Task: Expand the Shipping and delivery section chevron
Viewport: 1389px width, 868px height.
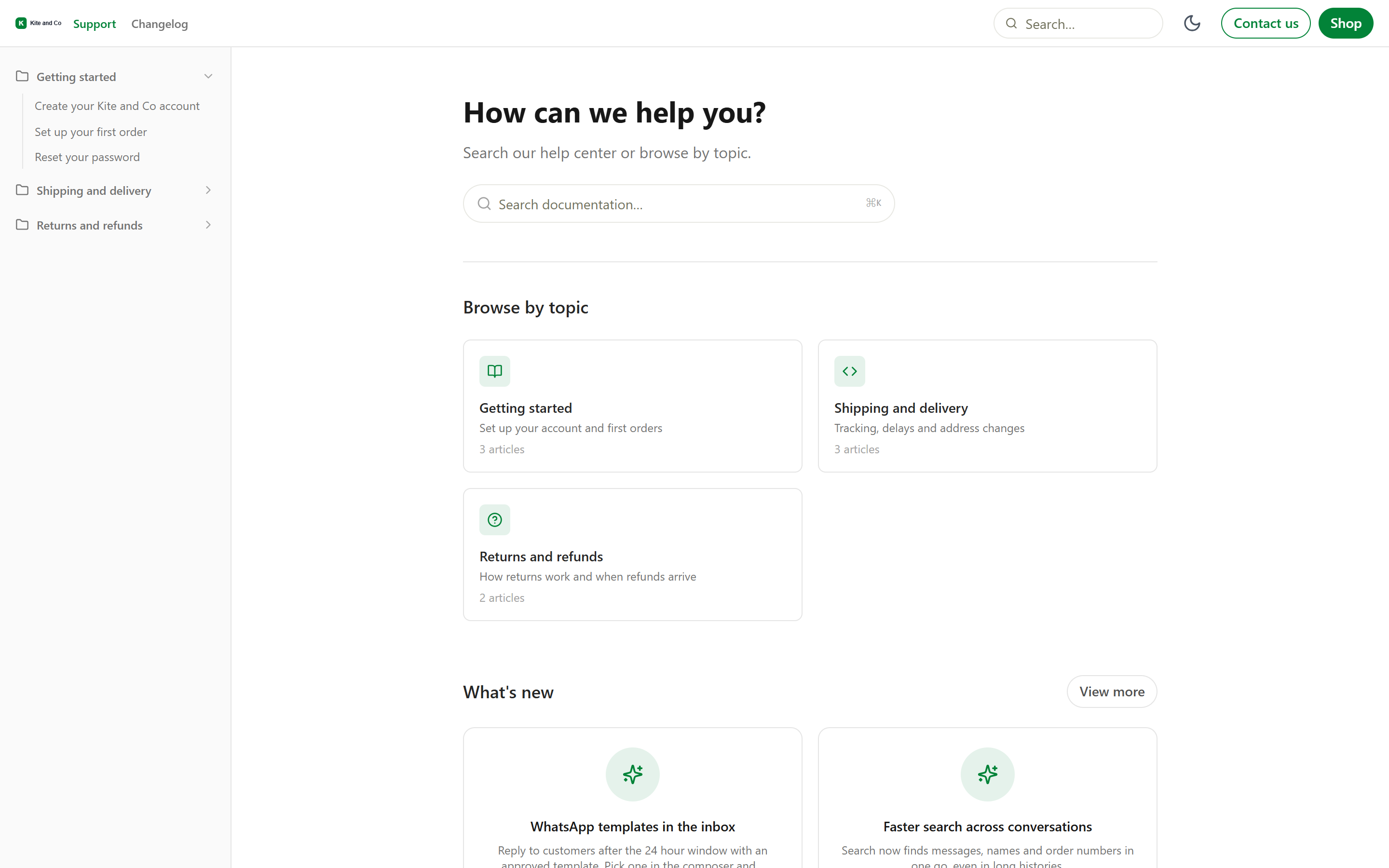Action: click(x=208, y=190)
